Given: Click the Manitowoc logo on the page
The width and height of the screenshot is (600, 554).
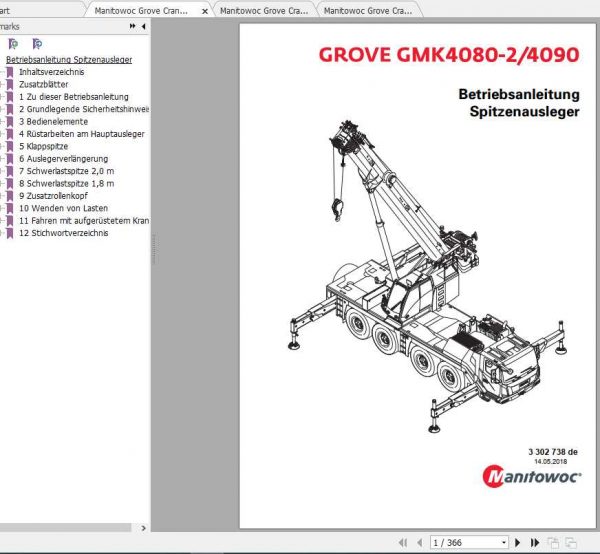Looking at the screenshot, I should [532, 476].
